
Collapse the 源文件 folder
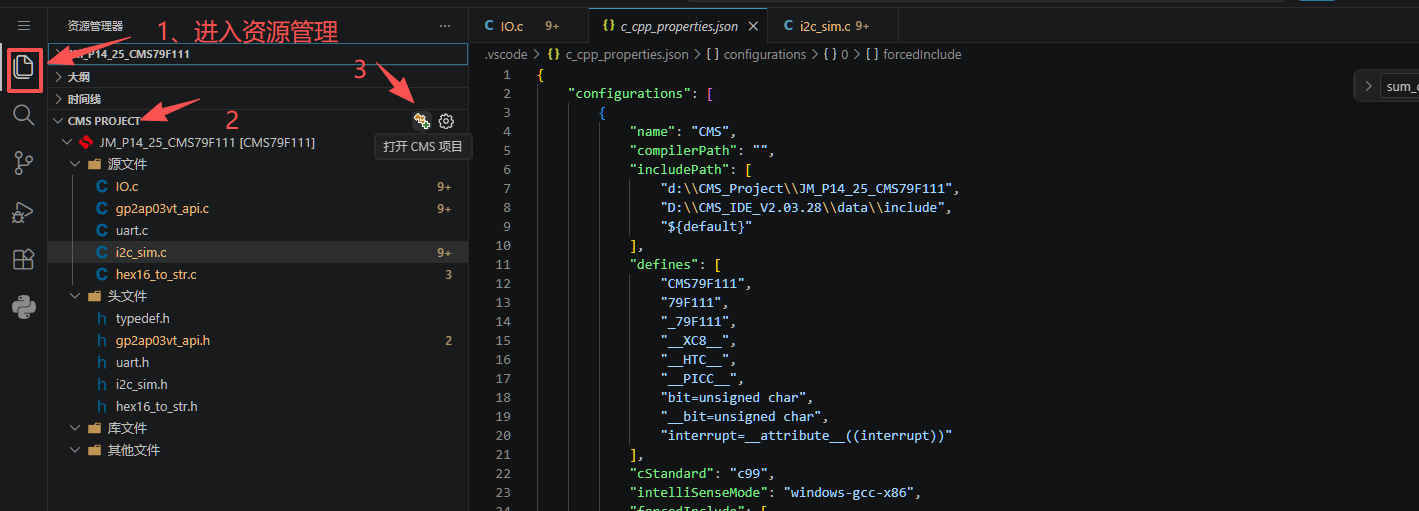(76, 165)
